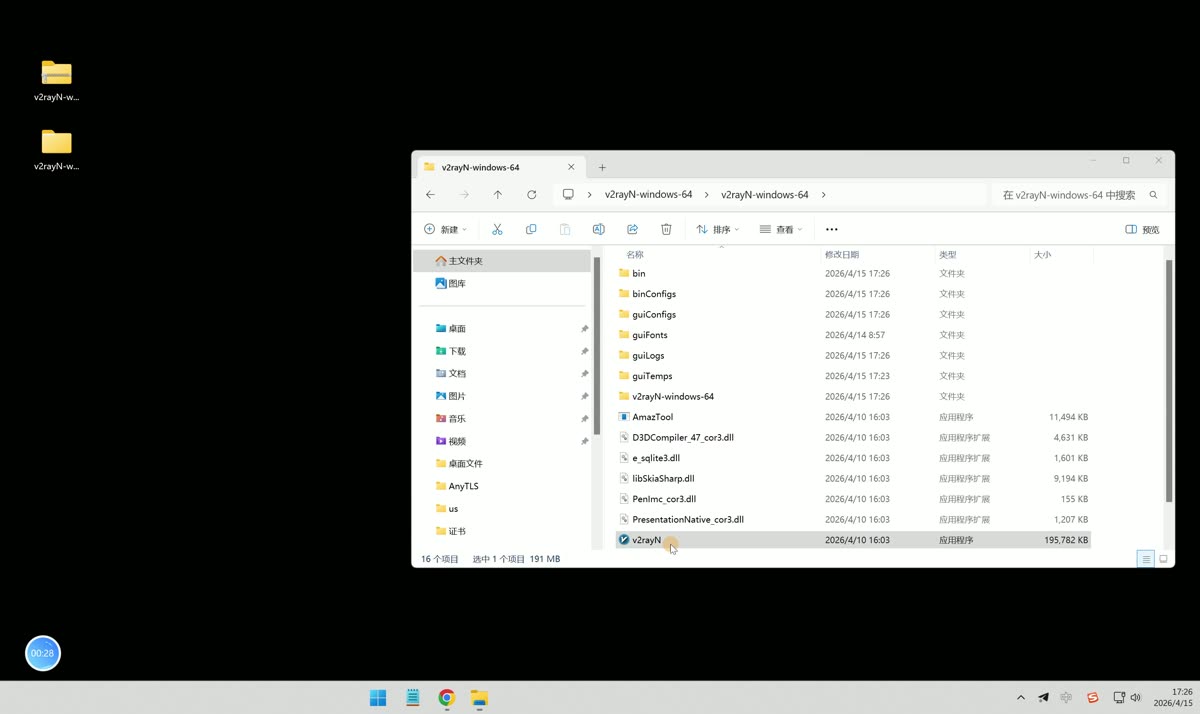Viewport: 1200px width, 714px height.
Task: Close the v2rayN-windows-64 tab
Action: 572,167
